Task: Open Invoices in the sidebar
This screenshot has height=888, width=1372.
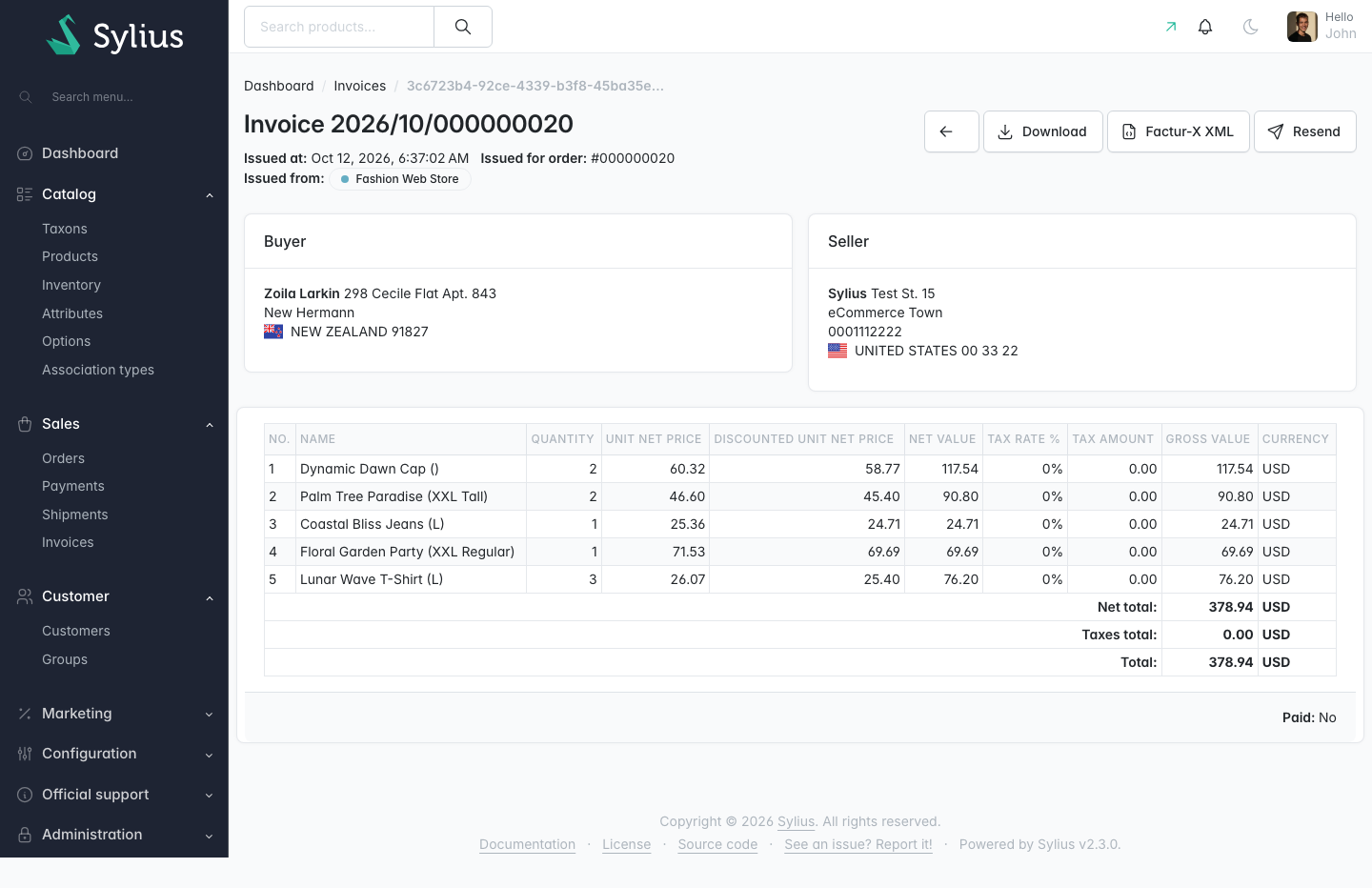Action: point(68,542)
